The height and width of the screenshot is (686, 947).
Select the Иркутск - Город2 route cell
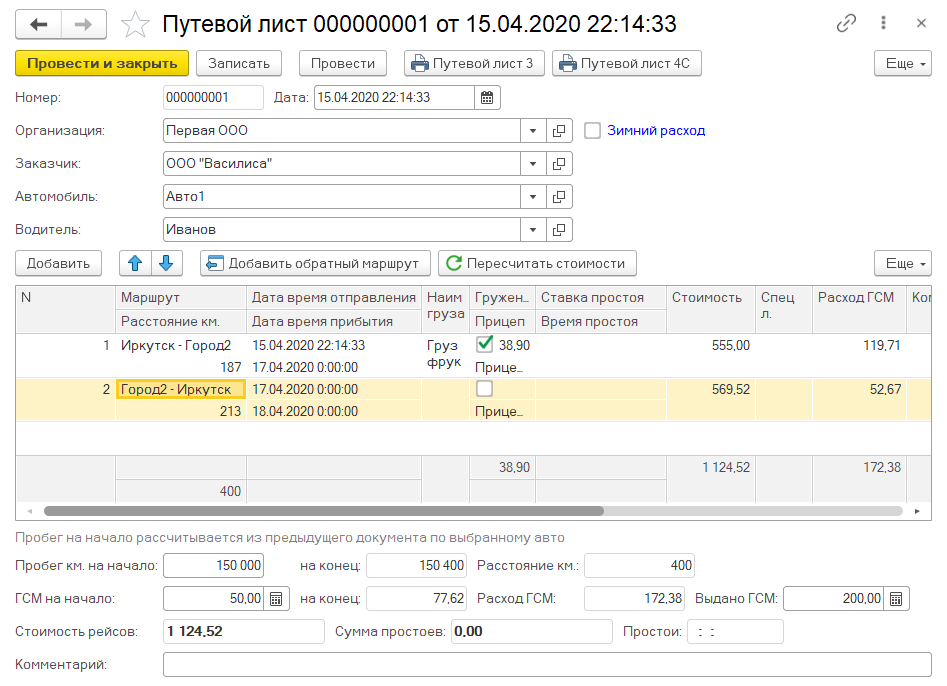[181, 345]
